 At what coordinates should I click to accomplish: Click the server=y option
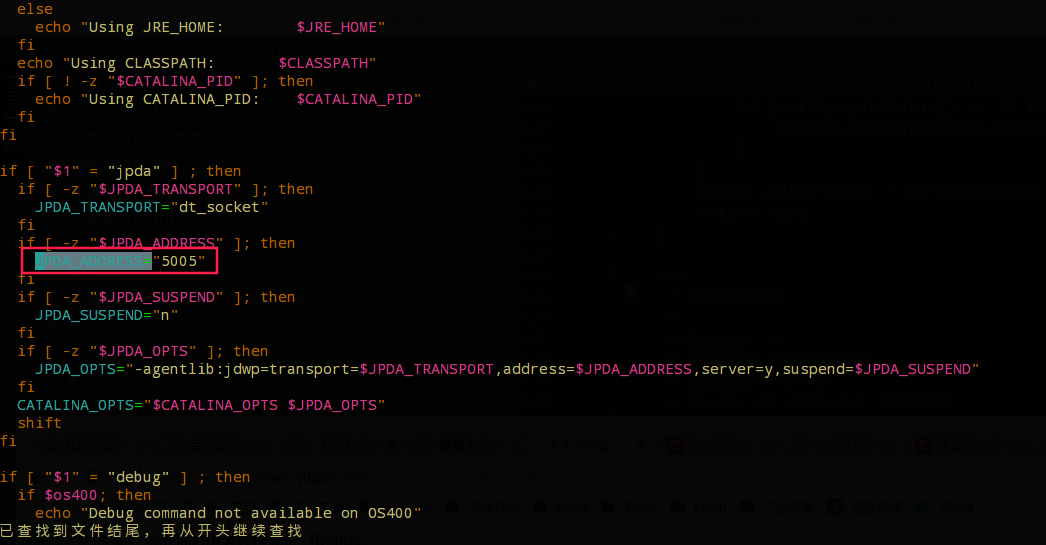(737, 369)
